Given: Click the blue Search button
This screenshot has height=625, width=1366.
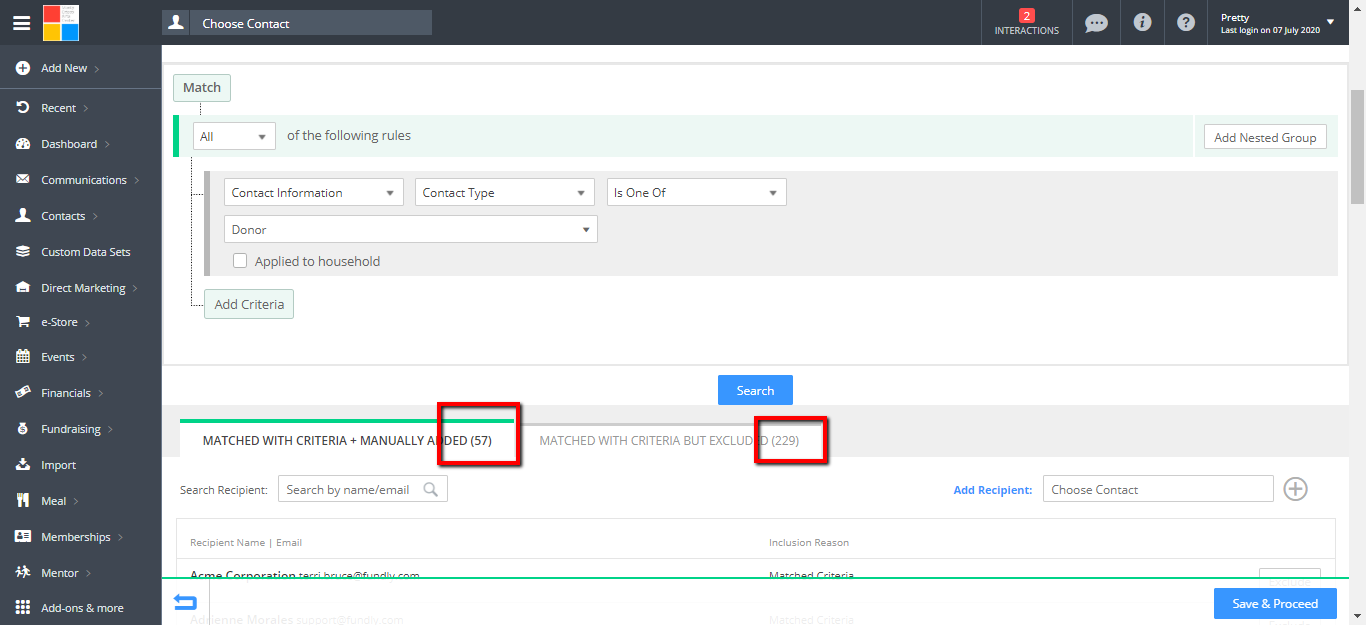Looking at the screenshot, I should (x=755, y=390).
